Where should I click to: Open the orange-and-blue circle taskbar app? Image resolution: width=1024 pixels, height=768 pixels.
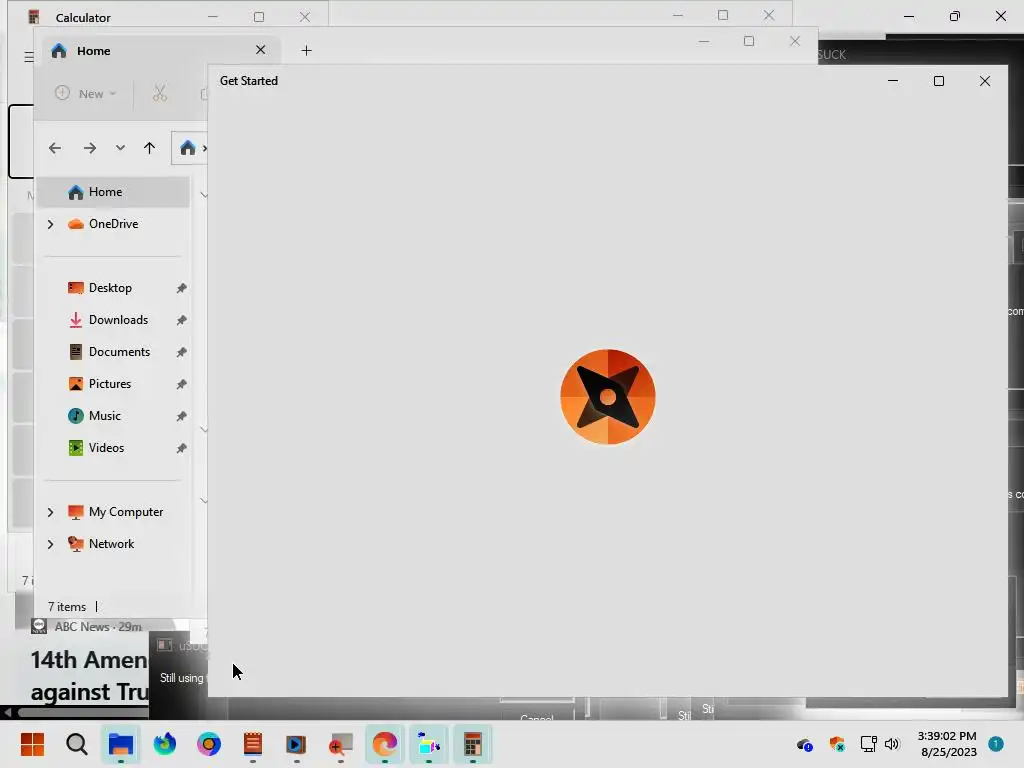(x=209, y=744)
